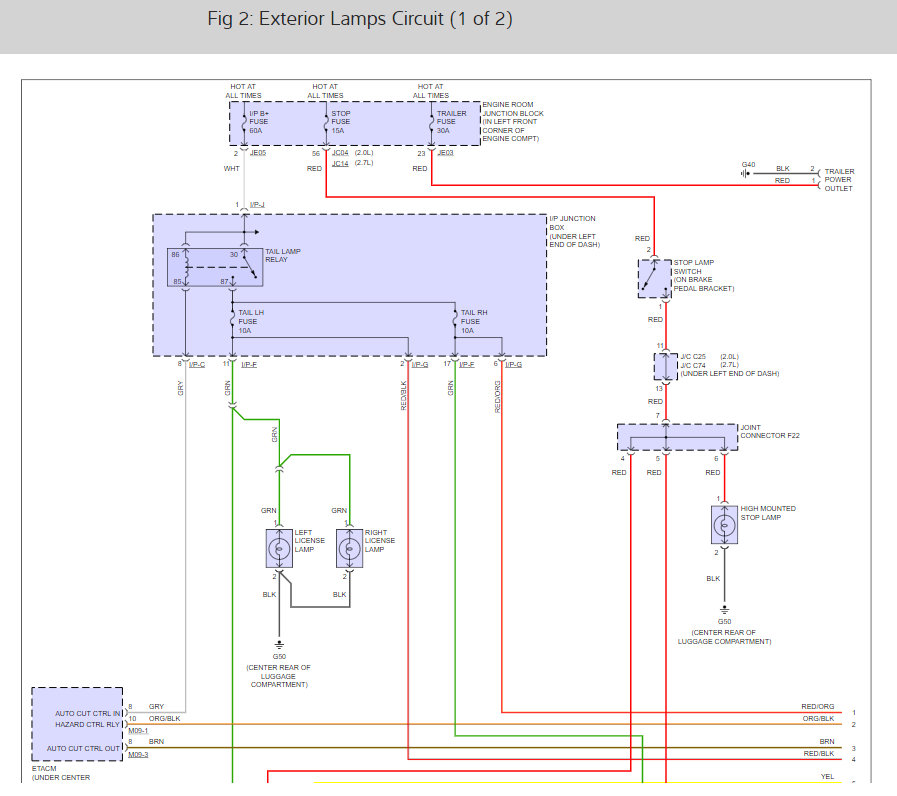Click the G50 ground symbol below license lamps
The width and height of the screenshot is (897, 796).
pos(279,644)
